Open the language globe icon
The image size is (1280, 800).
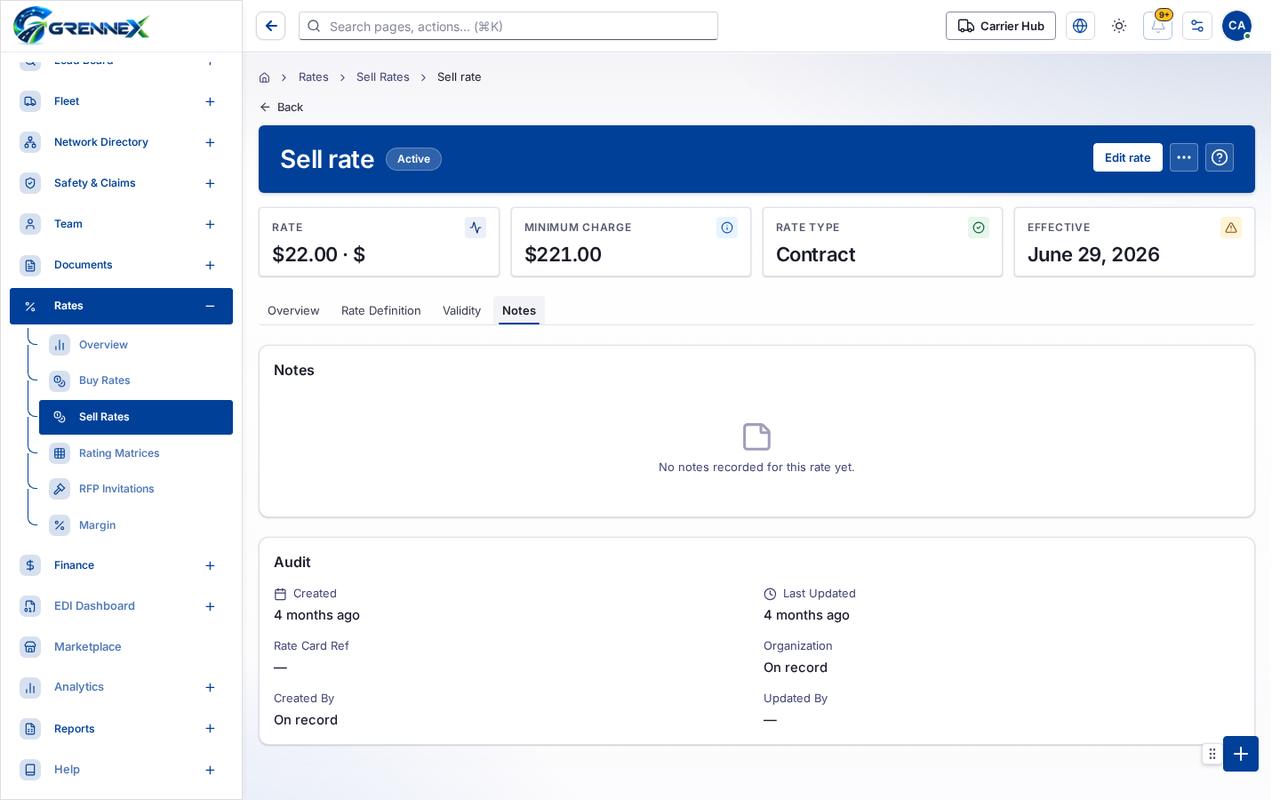(x=1080, y=26)
